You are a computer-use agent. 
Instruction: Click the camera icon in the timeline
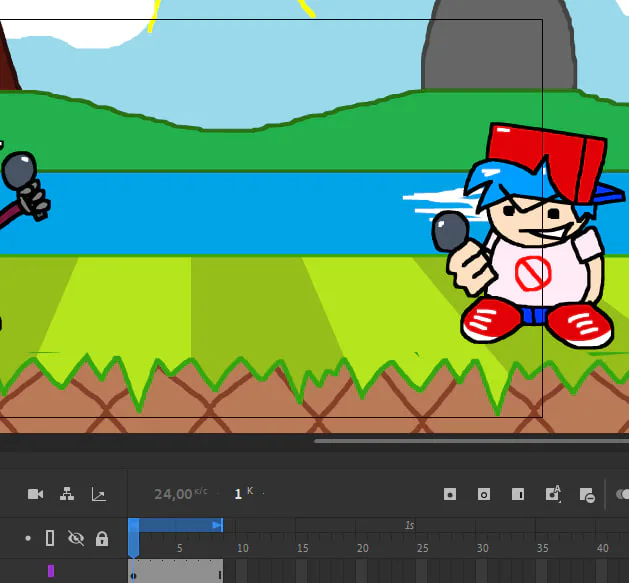[x=35, y=494]
